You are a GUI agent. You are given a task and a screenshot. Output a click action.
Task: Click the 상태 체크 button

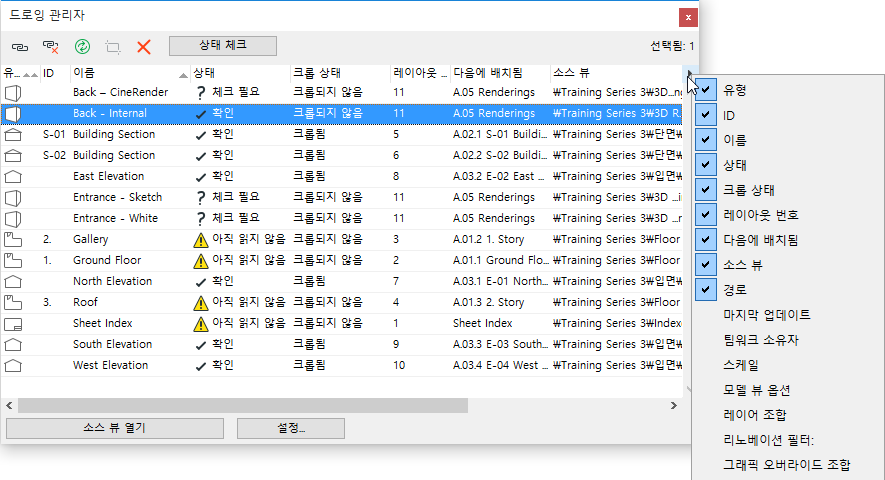click(x=223, y=46)
